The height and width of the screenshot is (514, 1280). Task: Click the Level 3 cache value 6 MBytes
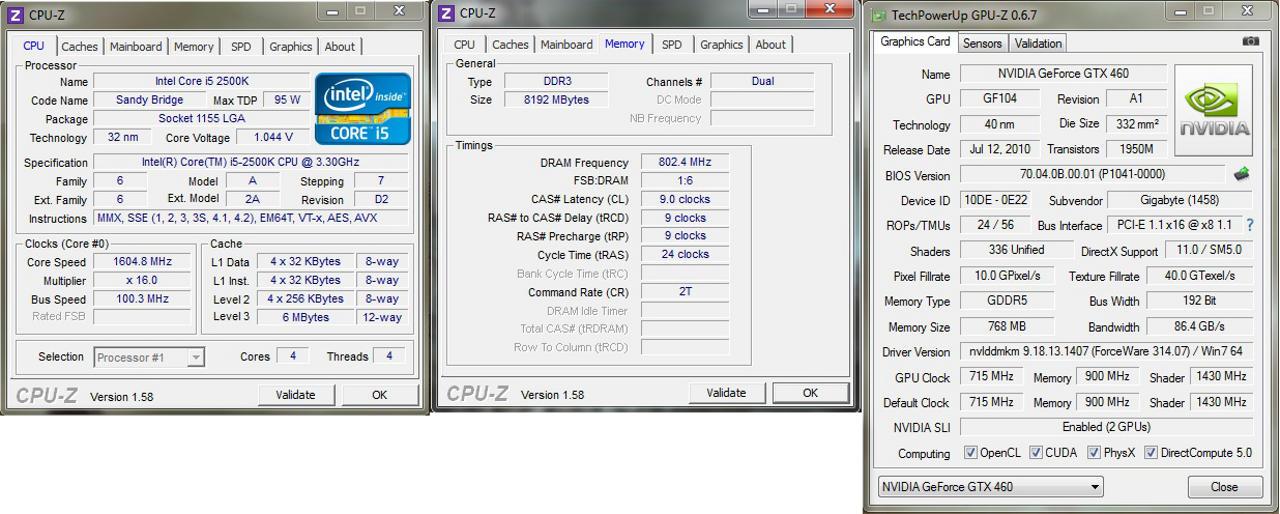tap(305, 317)
